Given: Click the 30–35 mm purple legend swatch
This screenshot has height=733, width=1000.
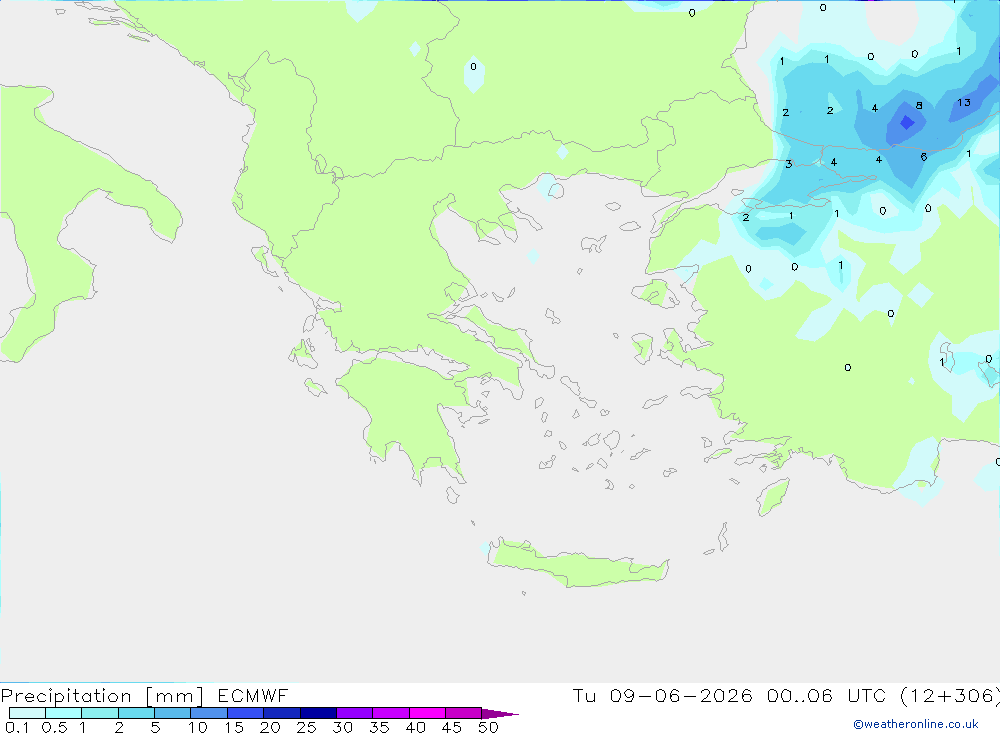Looking at the screenshot, I should [x=355, y=713].
